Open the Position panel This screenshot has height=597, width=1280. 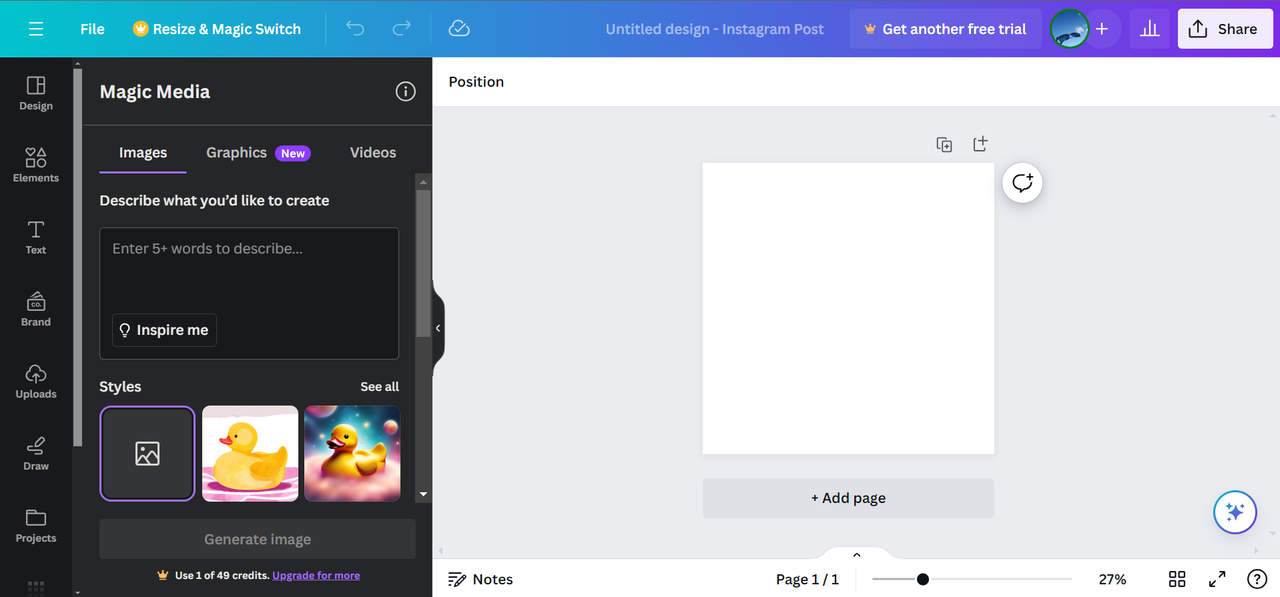coord(476,82)
